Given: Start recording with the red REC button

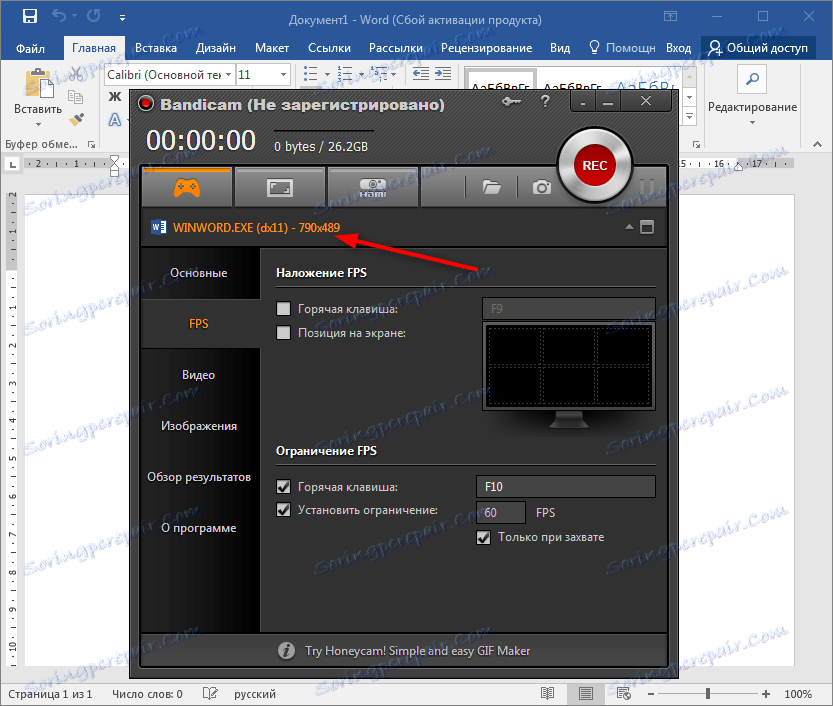Looking at the screenshot, I should click(x=594, y=165).
